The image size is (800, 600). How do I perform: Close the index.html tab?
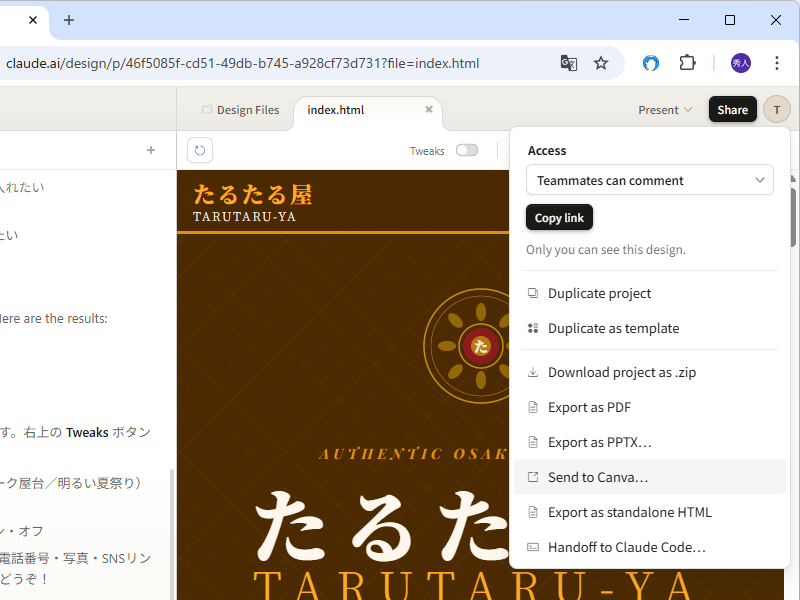429,110
